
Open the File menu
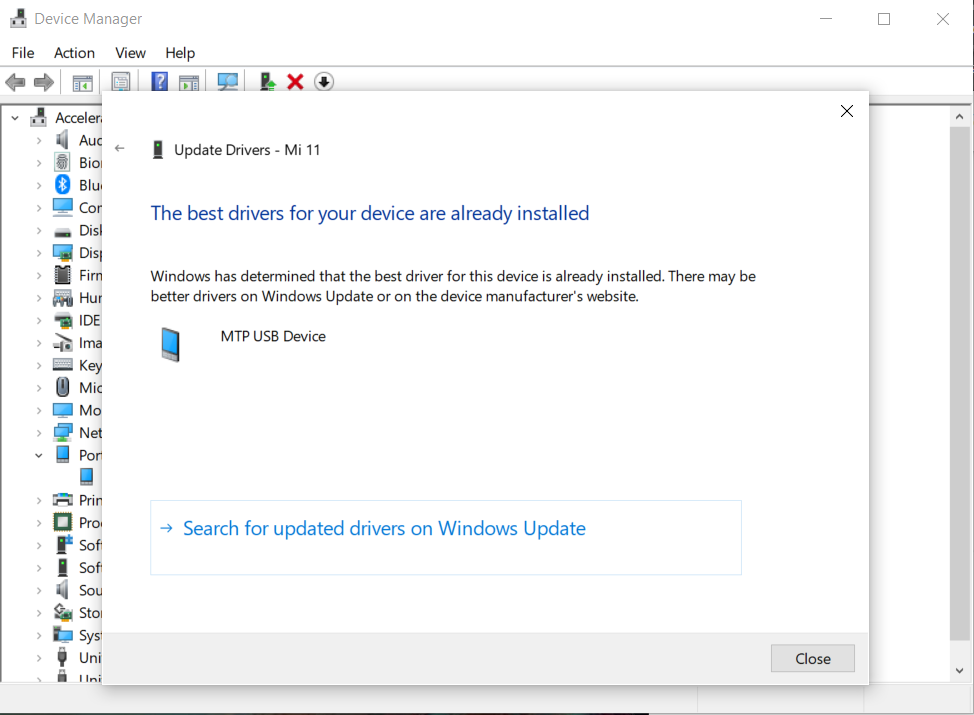pyautogui.click(x=23, y=53)
